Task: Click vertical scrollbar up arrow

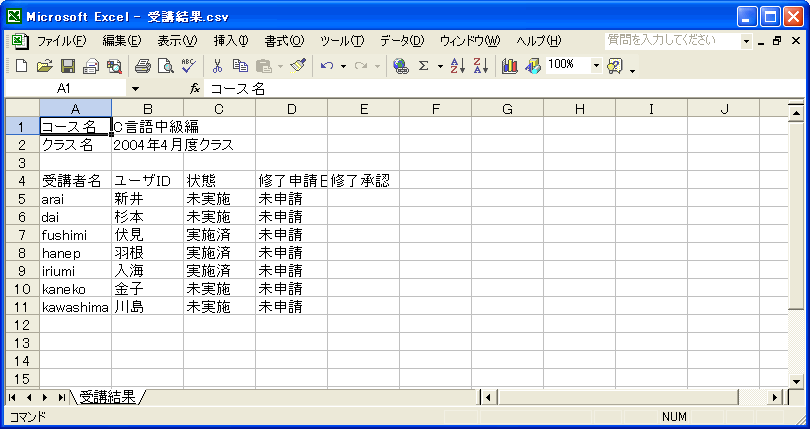Action: coord(796,112)
